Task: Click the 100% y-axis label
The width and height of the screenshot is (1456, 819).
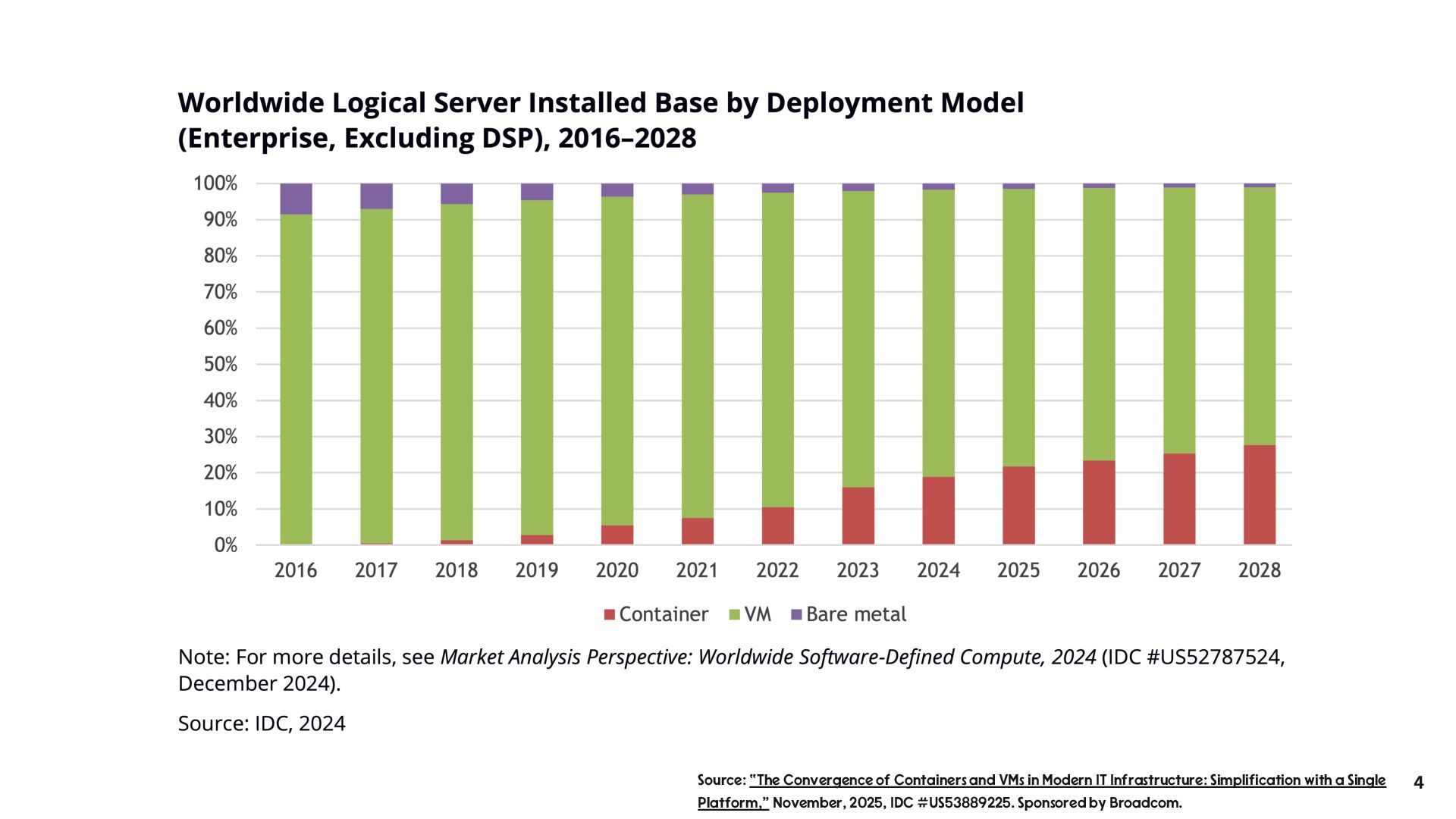Action: click(215, 184)
